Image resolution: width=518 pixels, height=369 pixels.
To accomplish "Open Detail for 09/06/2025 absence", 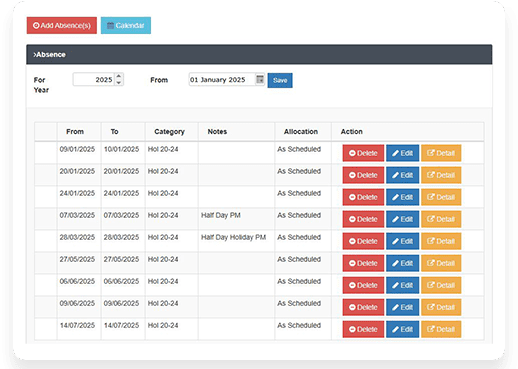I will (441, 307).
